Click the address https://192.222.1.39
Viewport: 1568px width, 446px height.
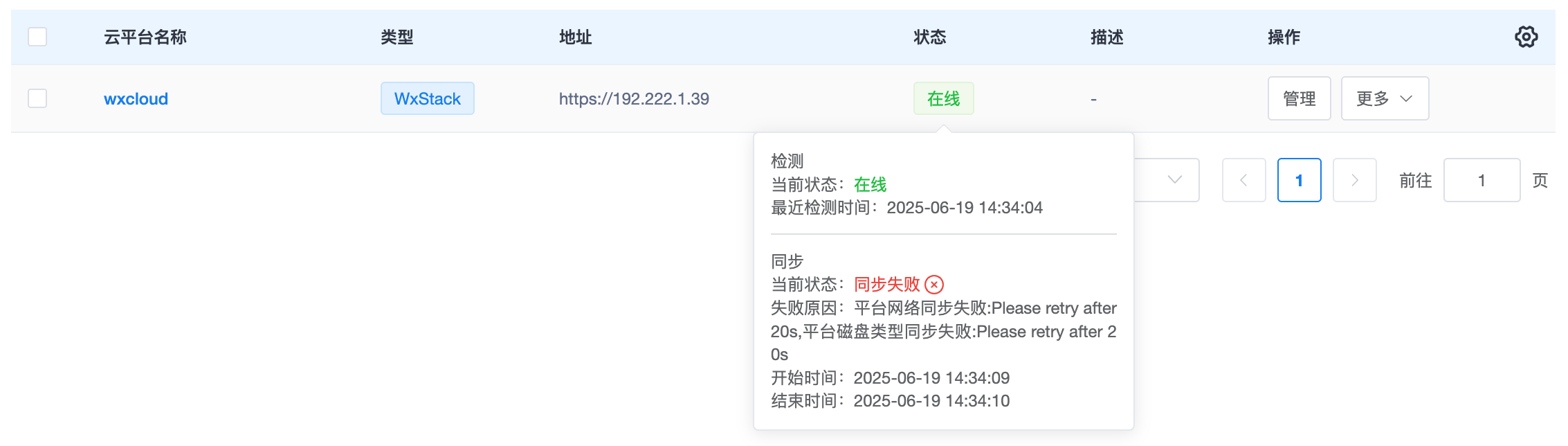coord(634,99)
